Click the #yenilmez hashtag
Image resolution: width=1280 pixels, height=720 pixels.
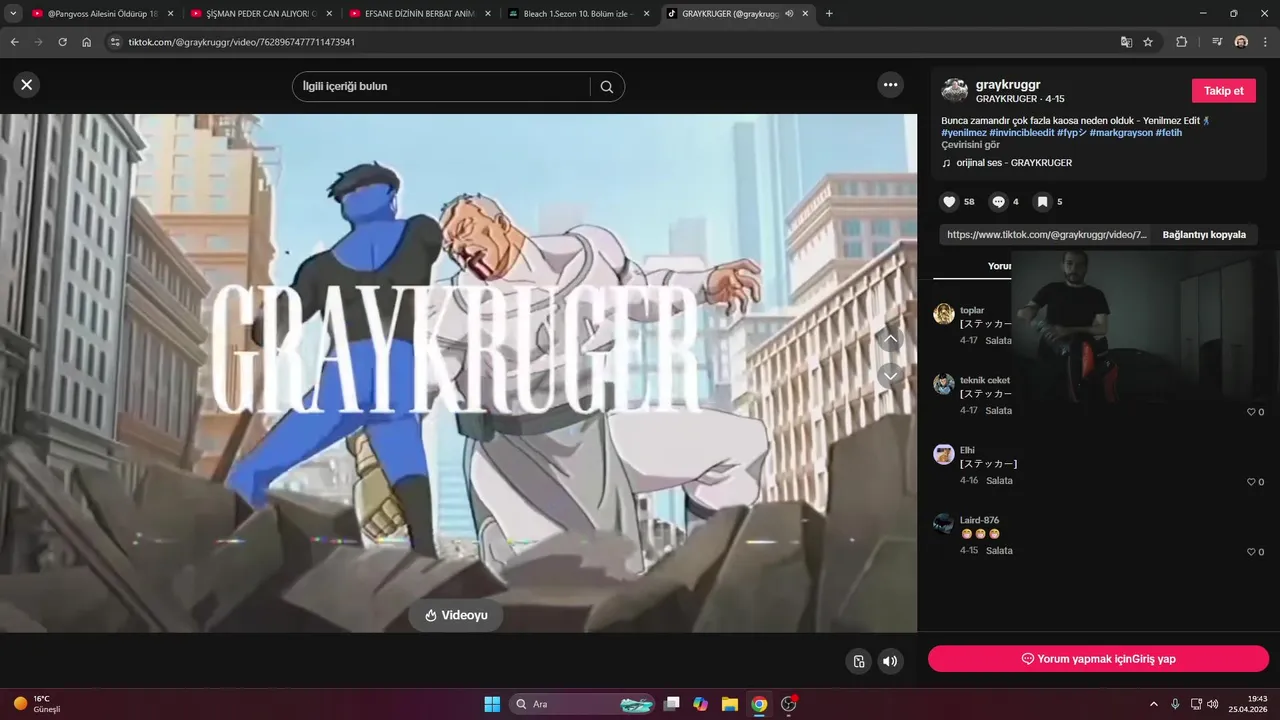964,132
